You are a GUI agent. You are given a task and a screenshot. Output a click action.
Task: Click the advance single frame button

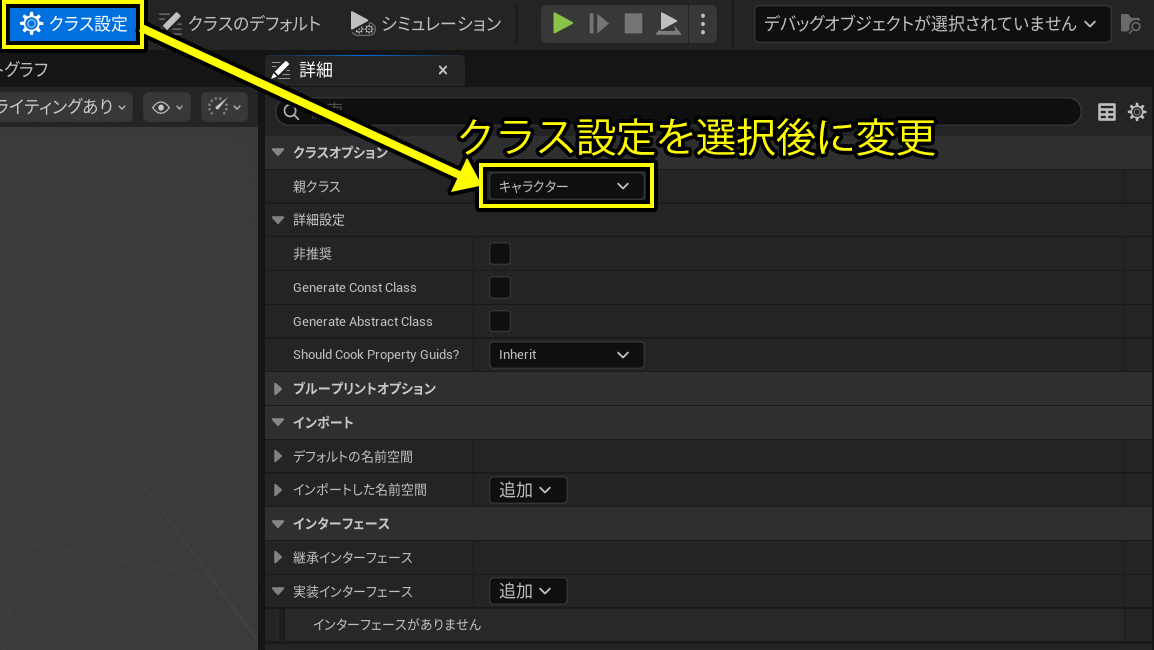pyautogui.click(x=598, y=24)
